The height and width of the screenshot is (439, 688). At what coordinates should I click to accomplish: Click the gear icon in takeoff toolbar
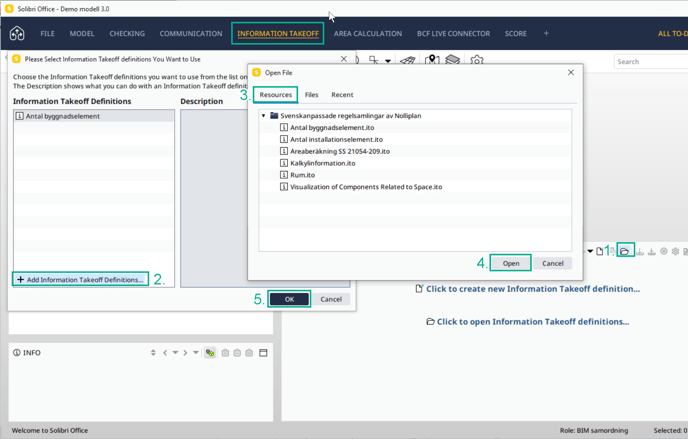click(x=676, y=251)
